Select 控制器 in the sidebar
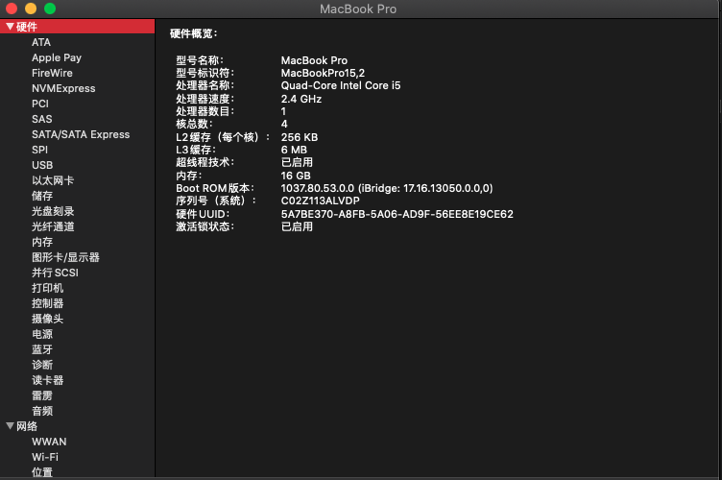Viewport: 722px width, 480px height. click(47, 303)
